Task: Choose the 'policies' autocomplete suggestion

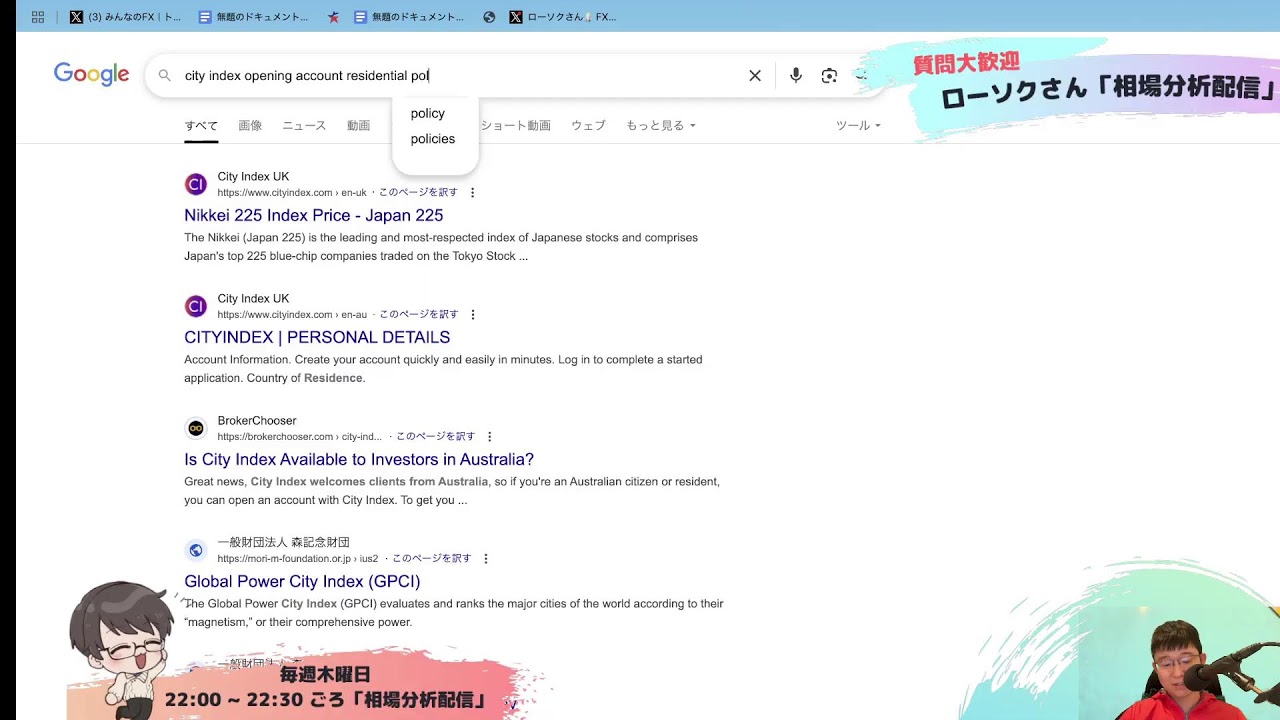Action: click(433, 139)
